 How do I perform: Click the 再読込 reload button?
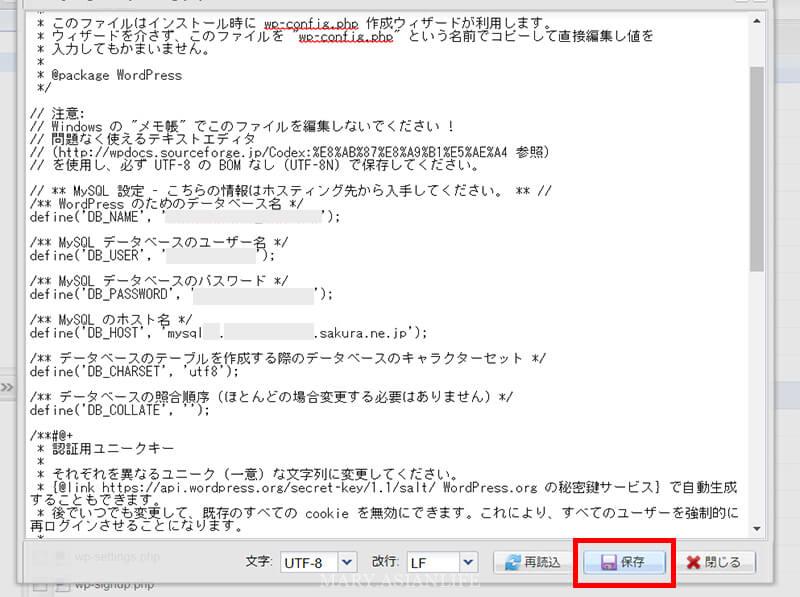pos(534,562)
